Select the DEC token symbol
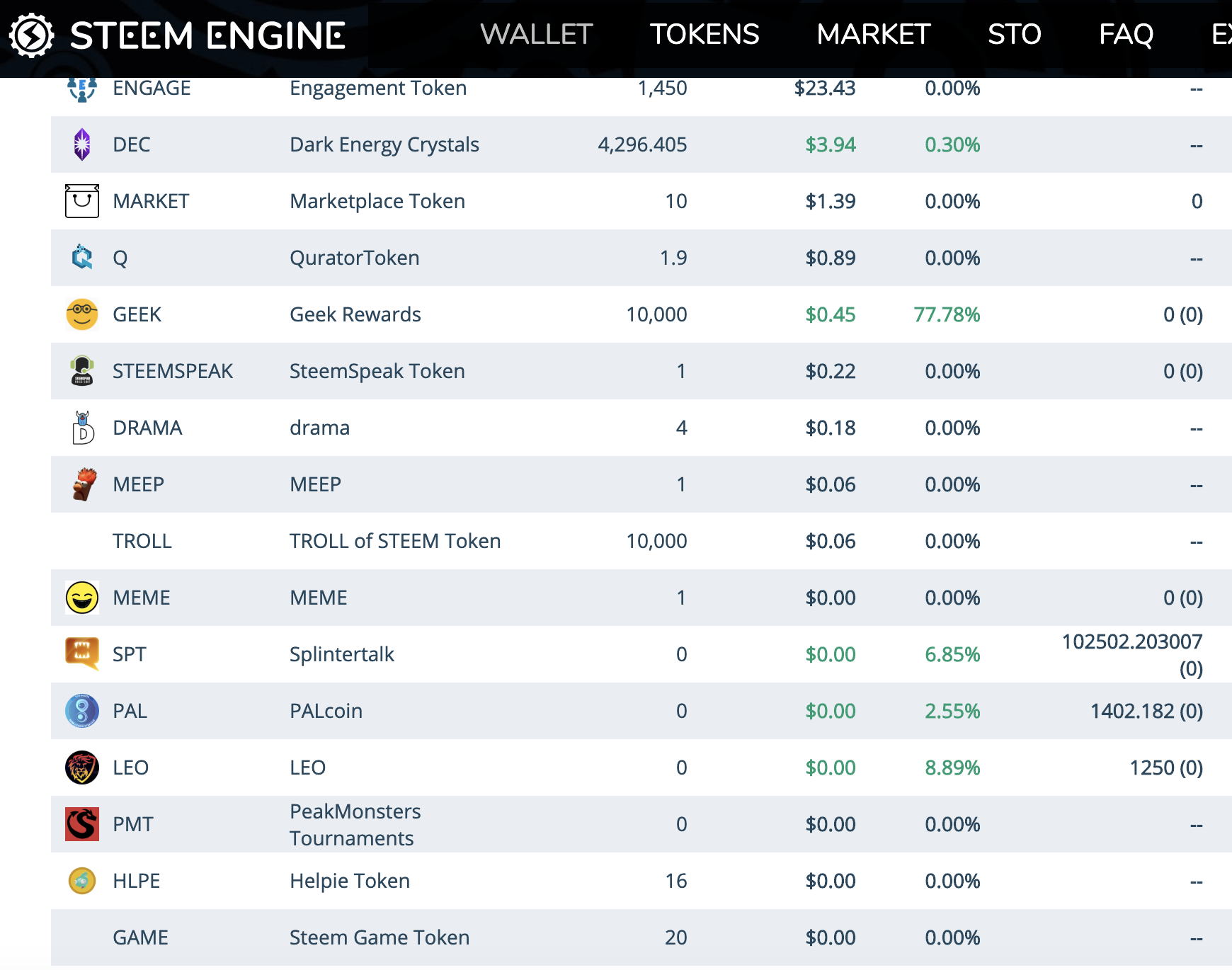The width and height of the screenshot is (1232, 970). click(132, 144)
